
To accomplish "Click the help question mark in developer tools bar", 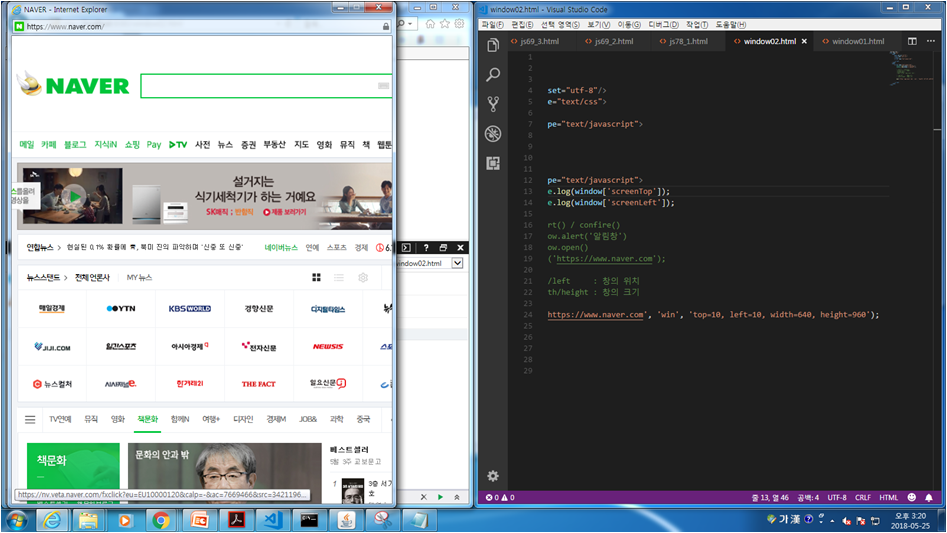I will tap(426, 247).
